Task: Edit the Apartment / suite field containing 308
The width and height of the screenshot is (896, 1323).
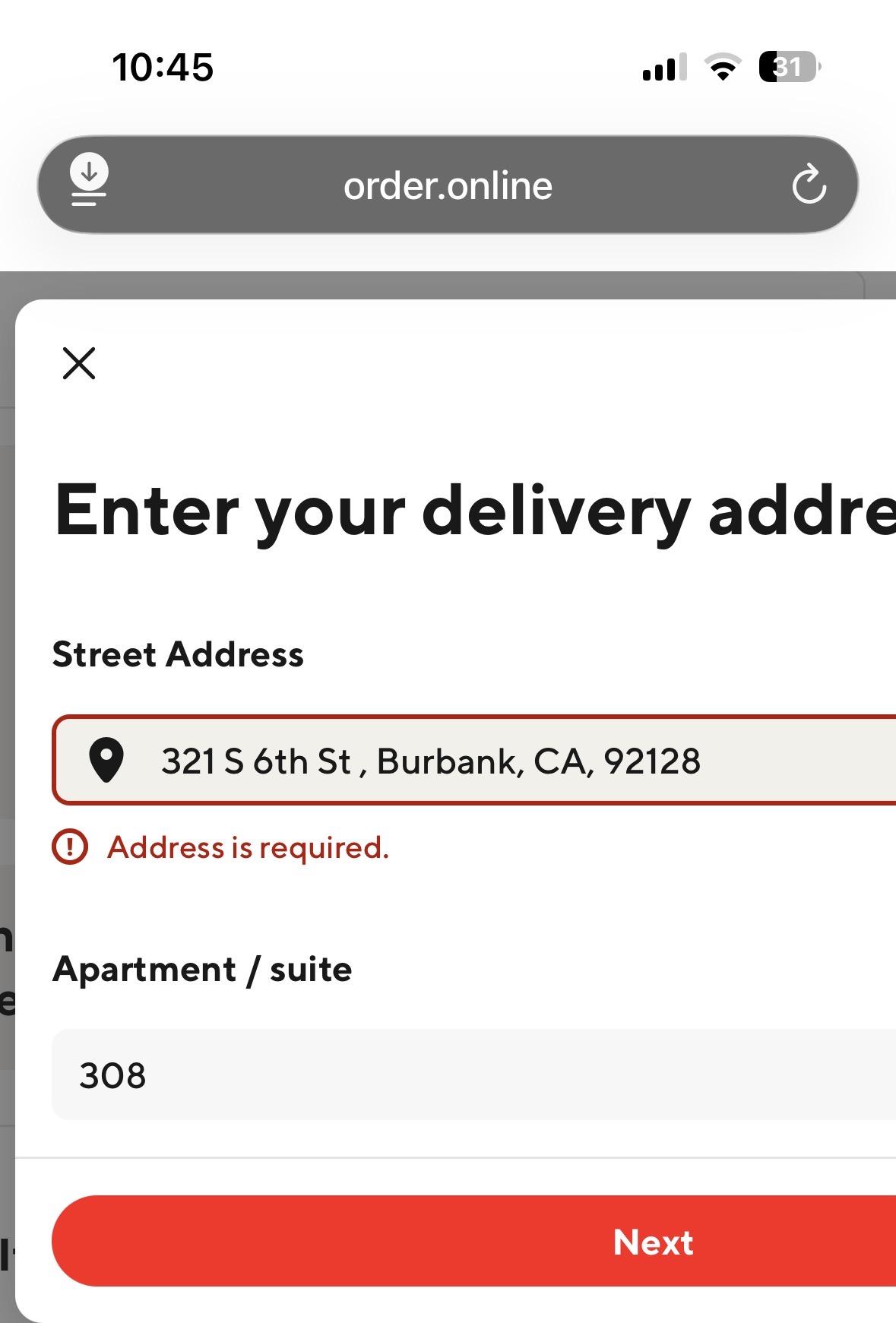Action: [471, 1075]
